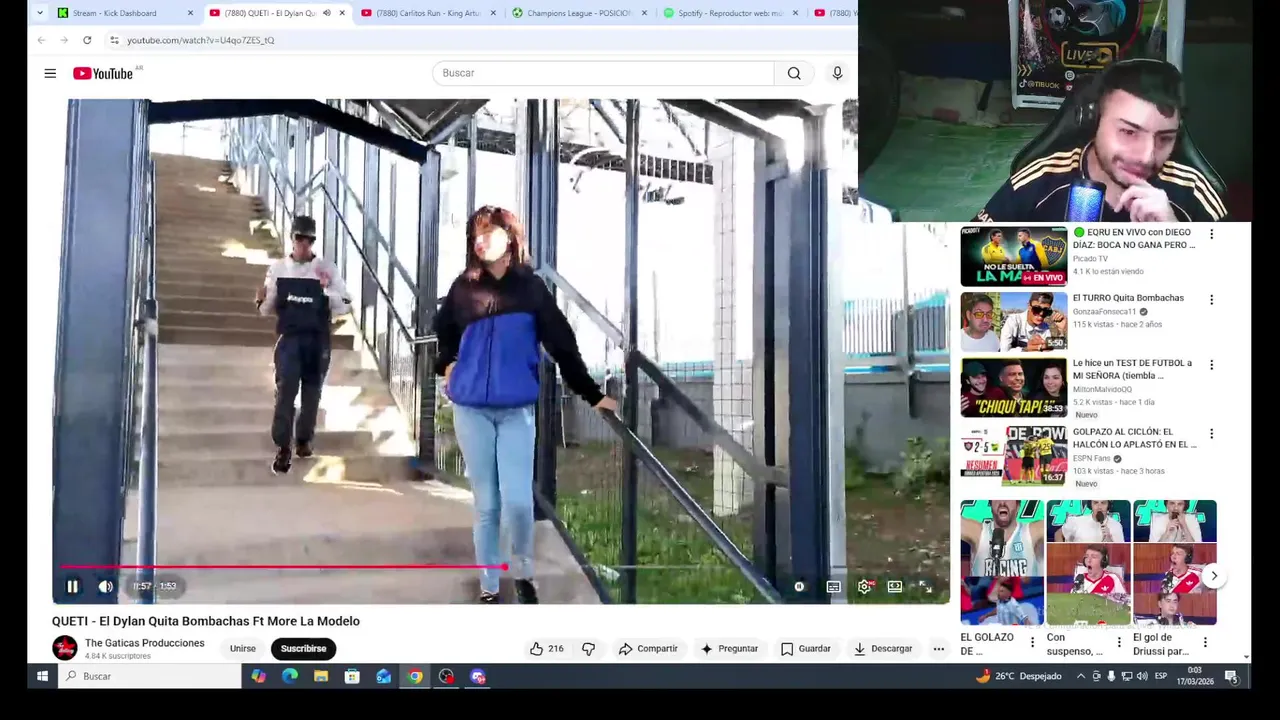Open Copilot from the taskbar
Screen dimensions: 1280x720
(259, 677)
